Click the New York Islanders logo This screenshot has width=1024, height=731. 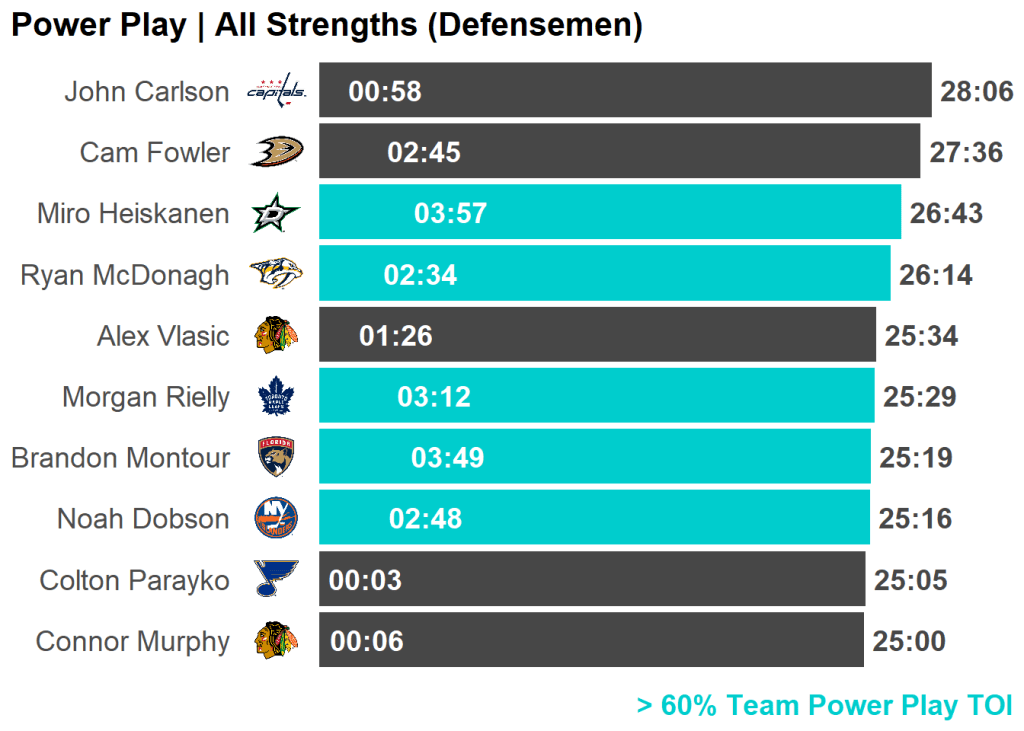pos(275,519)
